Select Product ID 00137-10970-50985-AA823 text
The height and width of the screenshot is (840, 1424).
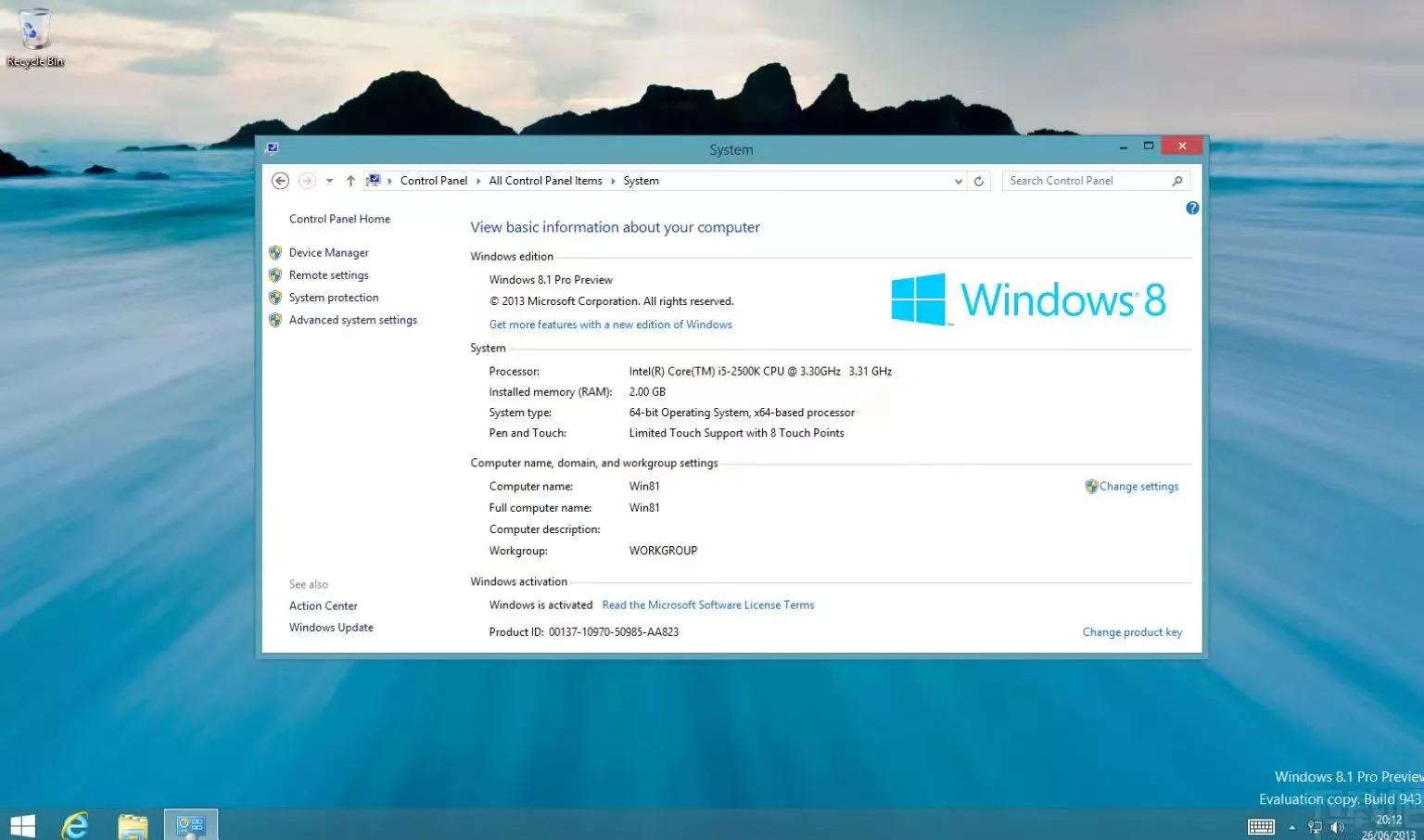tap(584, 632)
